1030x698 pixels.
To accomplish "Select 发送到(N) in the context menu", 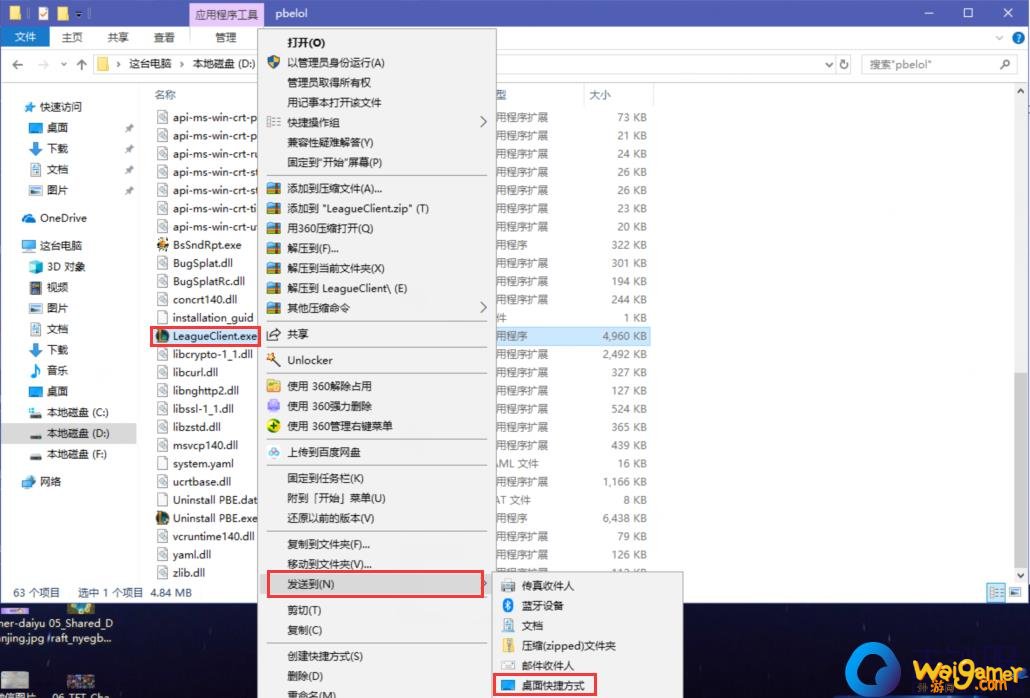I will (376, 584).
